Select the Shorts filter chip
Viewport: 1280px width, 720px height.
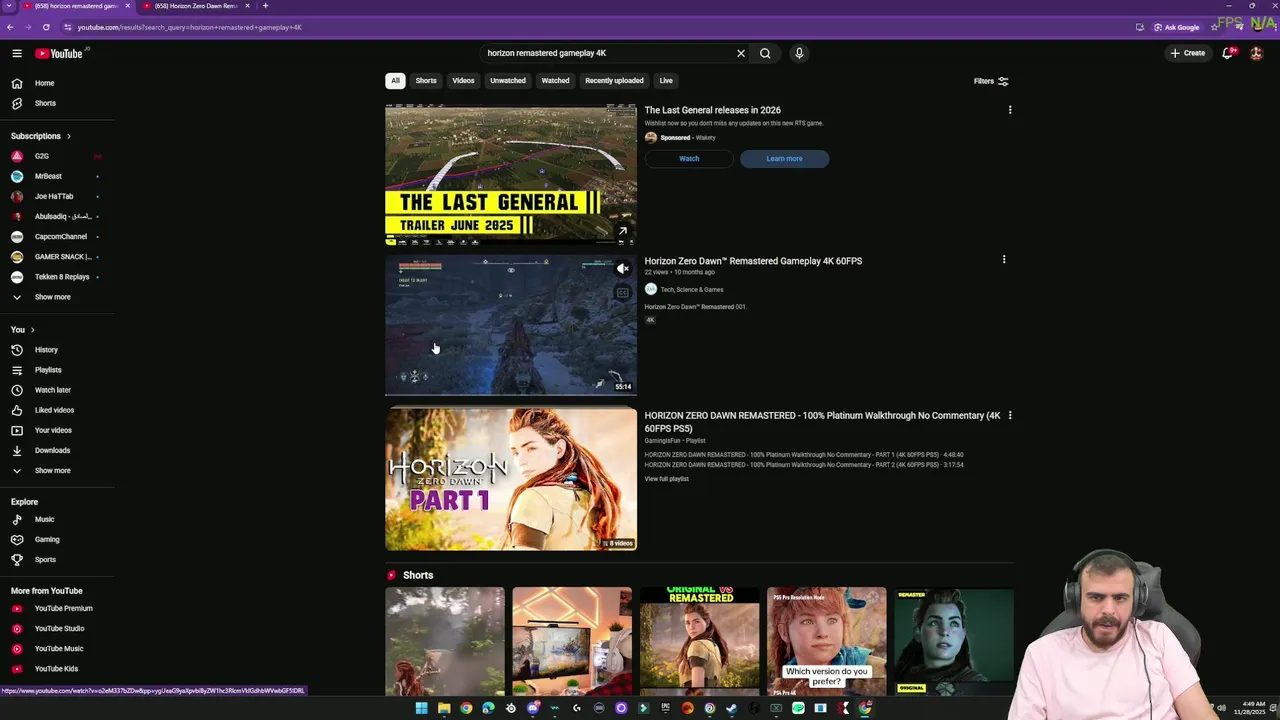[x=426, y=80]
